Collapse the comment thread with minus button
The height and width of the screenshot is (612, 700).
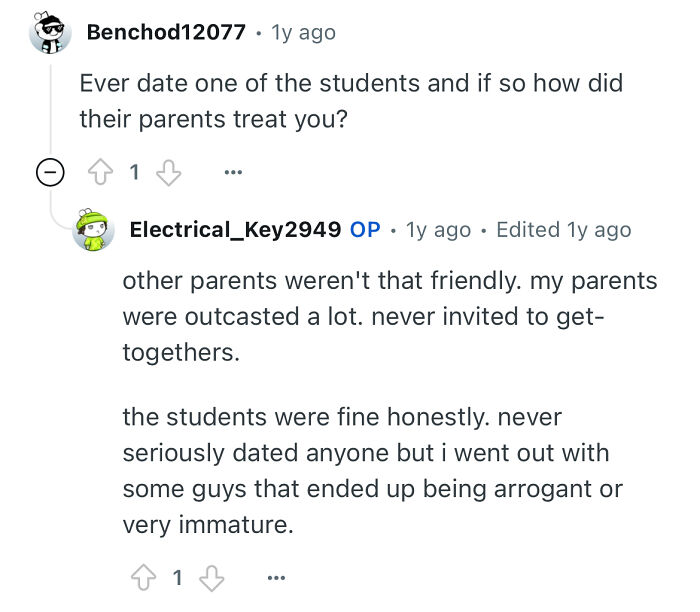(x=48, y=173)
